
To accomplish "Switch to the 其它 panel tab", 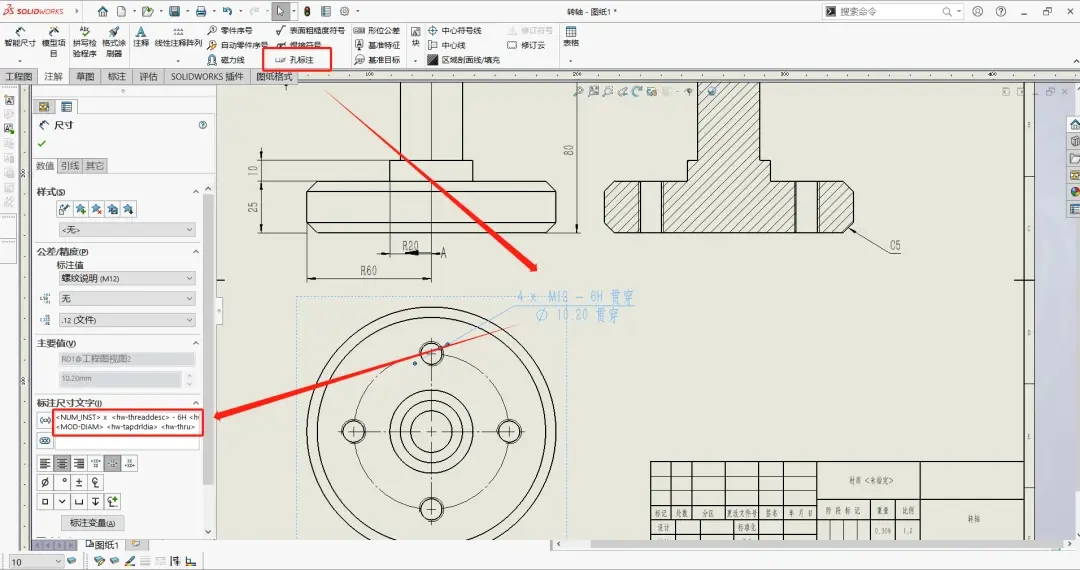I will [95, 166].
